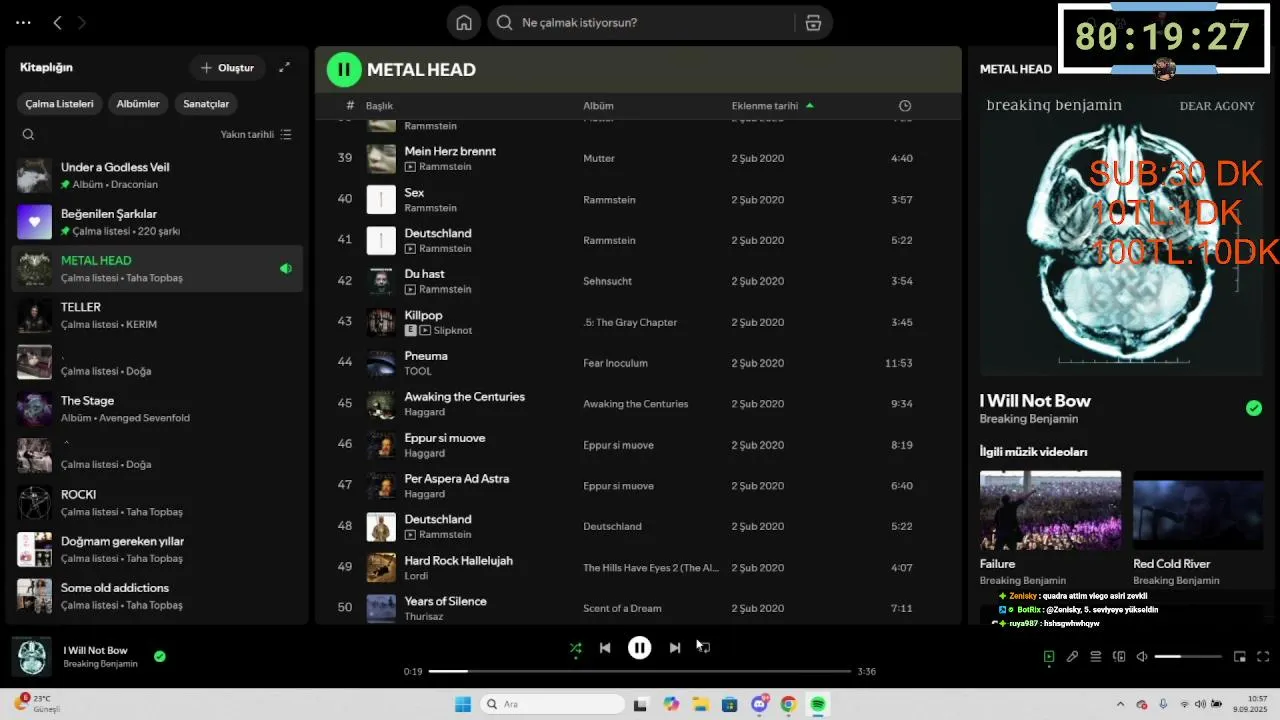This screenshot has width=1280, height=720.
Task: Open Scent of a Dream album link
Action: click(x=622, y=608)
